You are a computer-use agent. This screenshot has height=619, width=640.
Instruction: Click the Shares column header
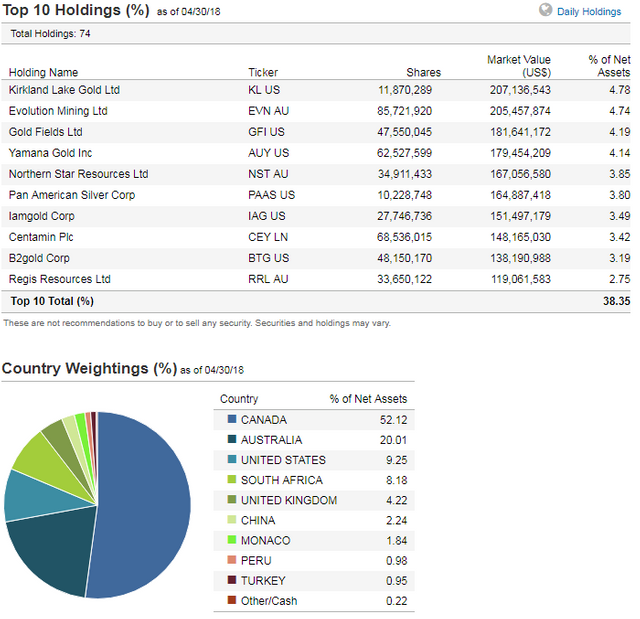[x=424, y=72]
